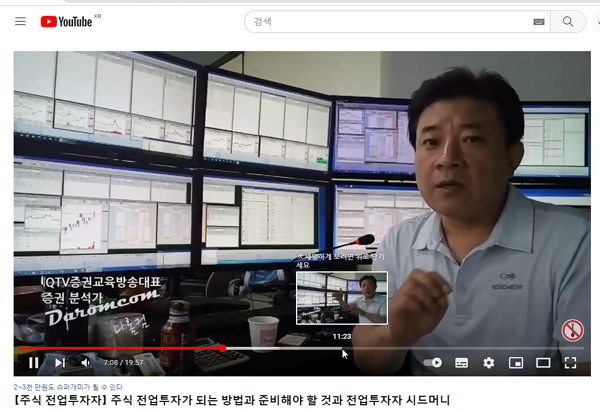Screen dimensions: 600x411
Task: Toggle subtitles/closed captions
Action: (461, 362)
